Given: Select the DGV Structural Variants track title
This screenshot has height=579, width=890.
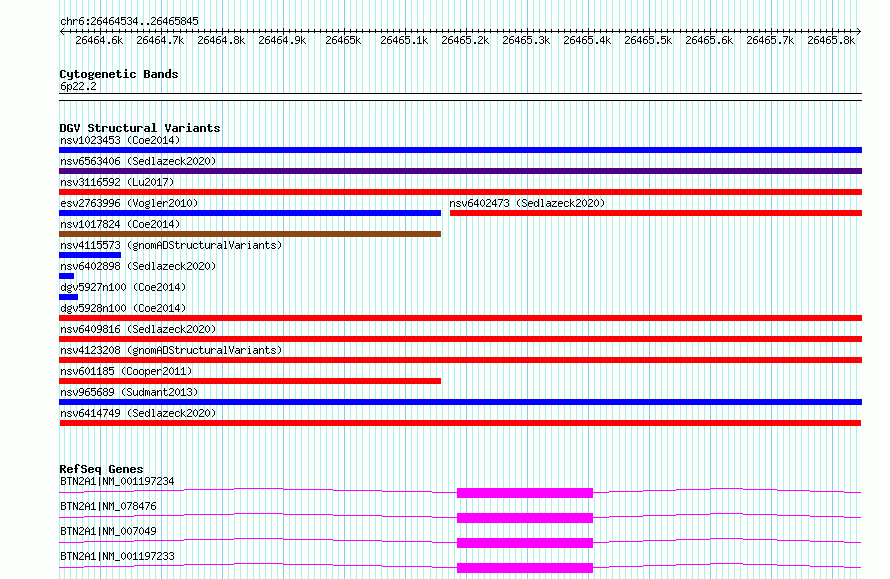Looking at the screenshot, I should tap(140, 128).
